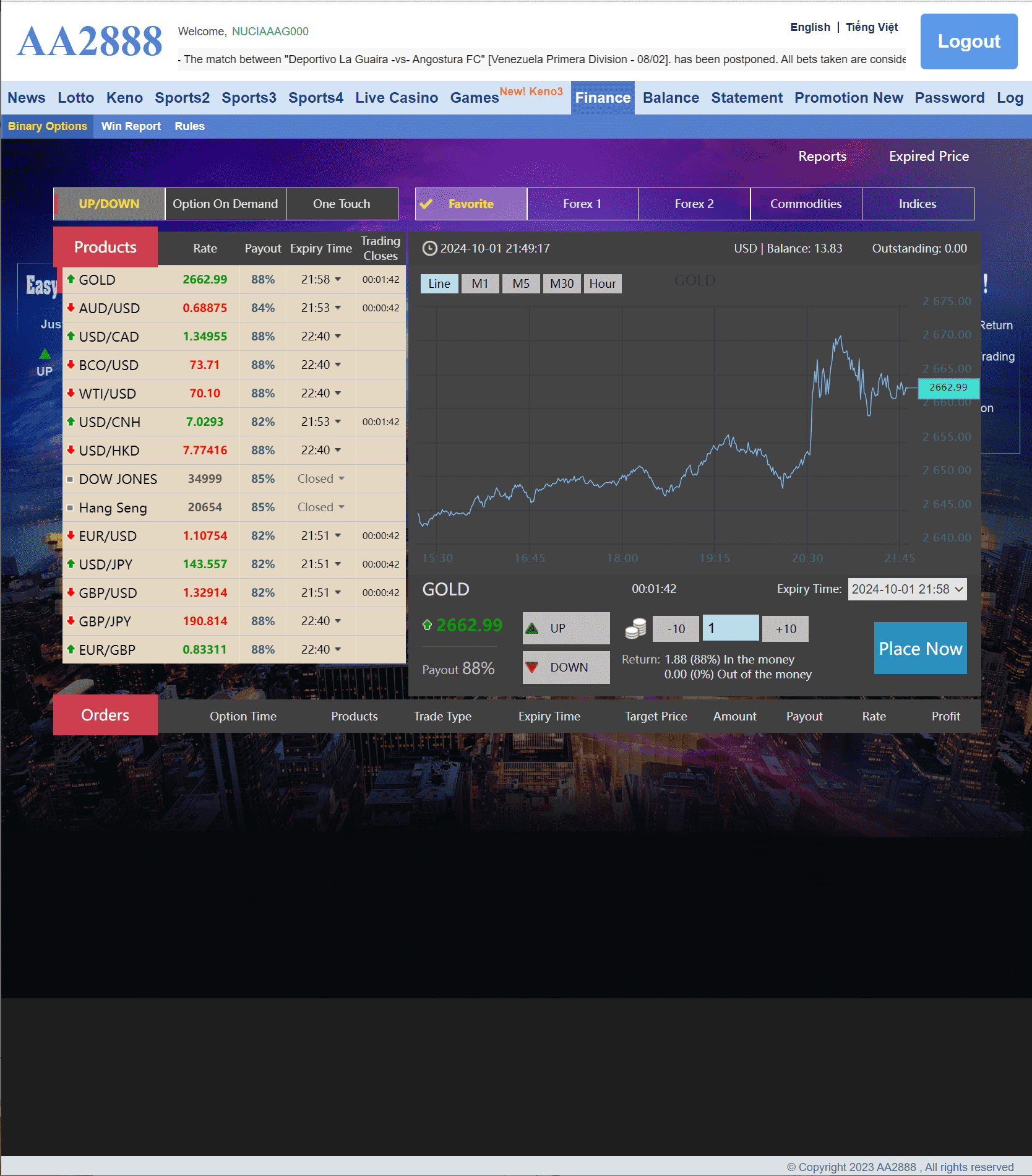Open Hang Seng Closed expiry dropdown

[321, 507]
